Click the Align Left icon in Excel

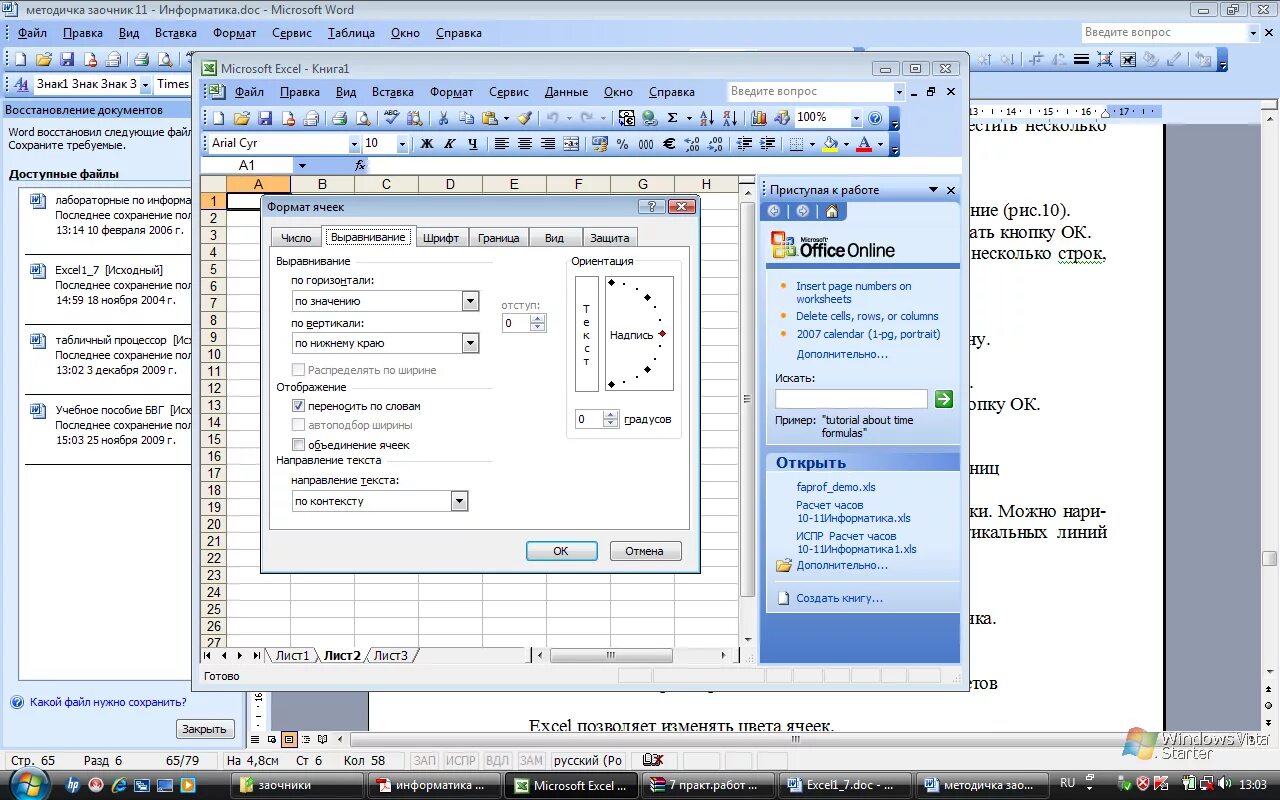pos(501,144)
